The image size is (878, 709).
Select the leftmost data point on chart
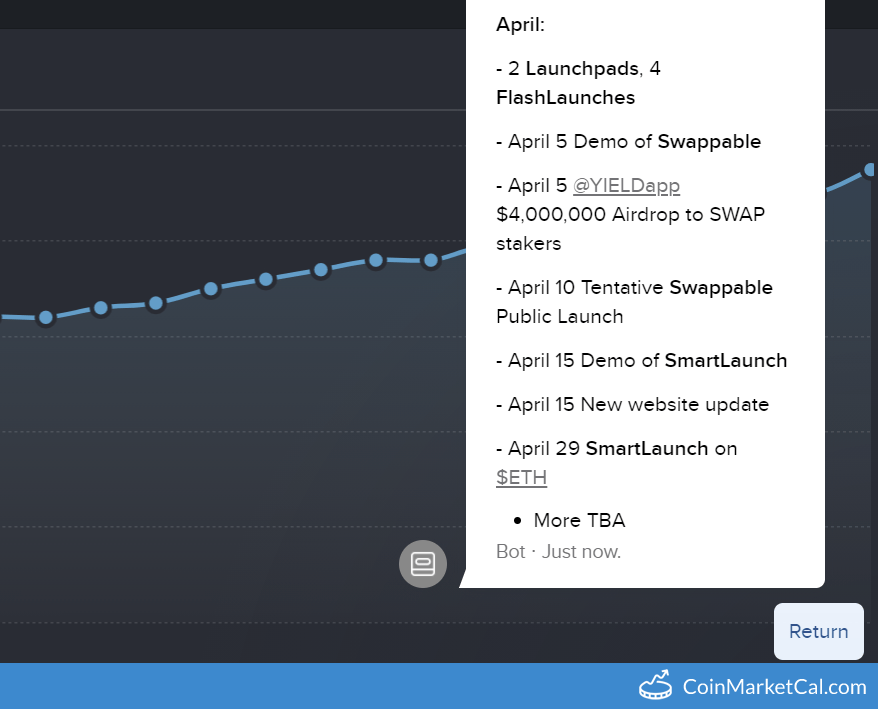coord(46,317)
